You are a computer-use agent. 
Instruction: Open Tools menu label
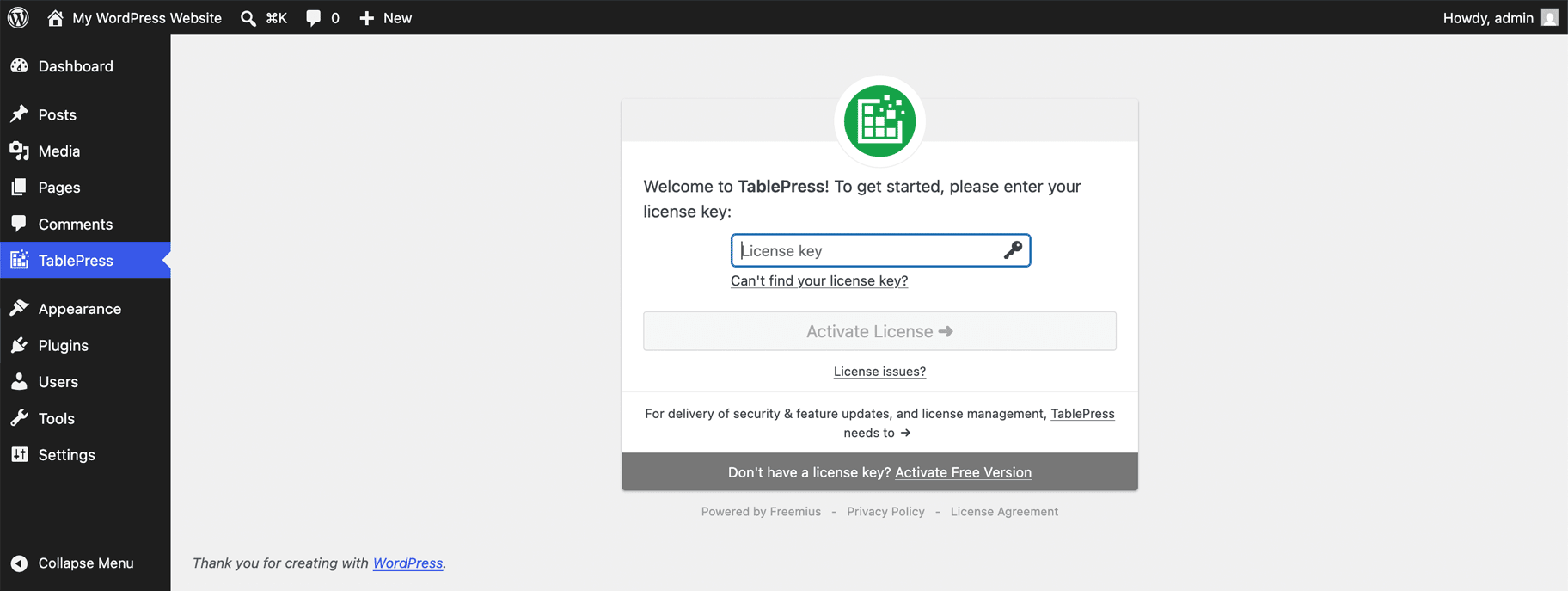57,418
